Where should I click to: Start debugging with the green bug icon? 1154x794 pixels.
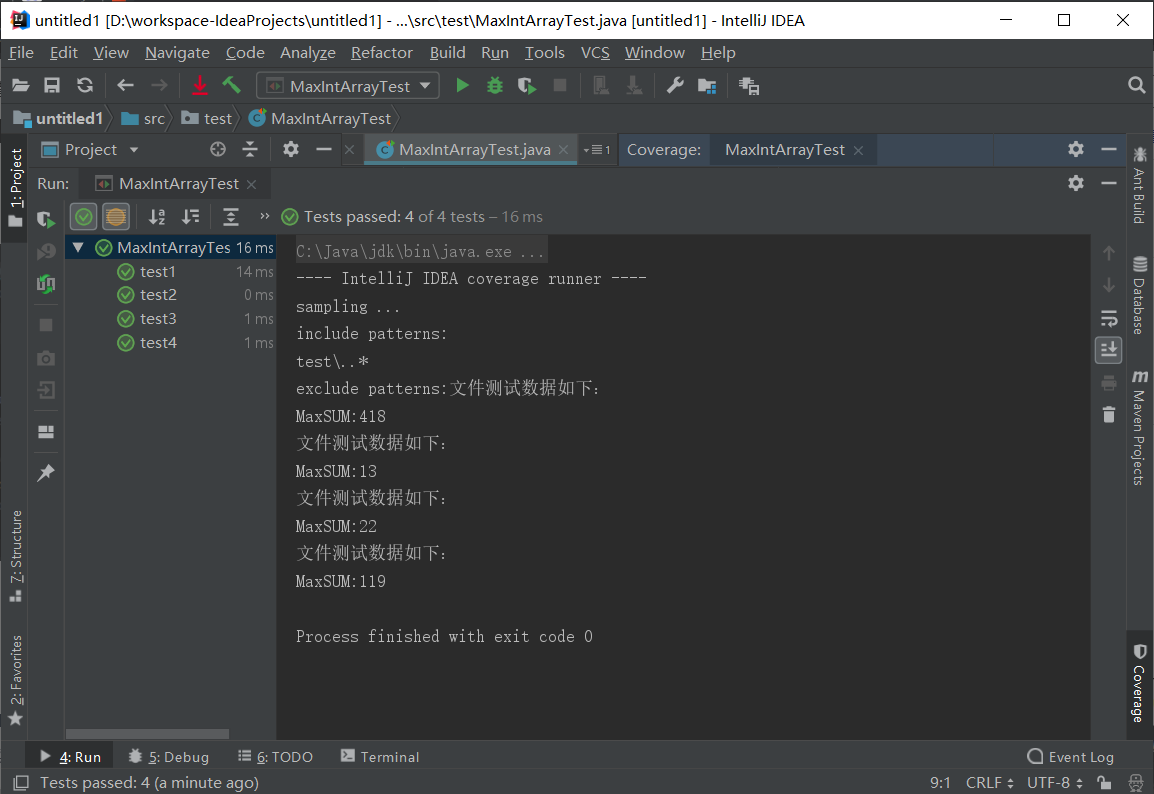click(x=495, y=85)
